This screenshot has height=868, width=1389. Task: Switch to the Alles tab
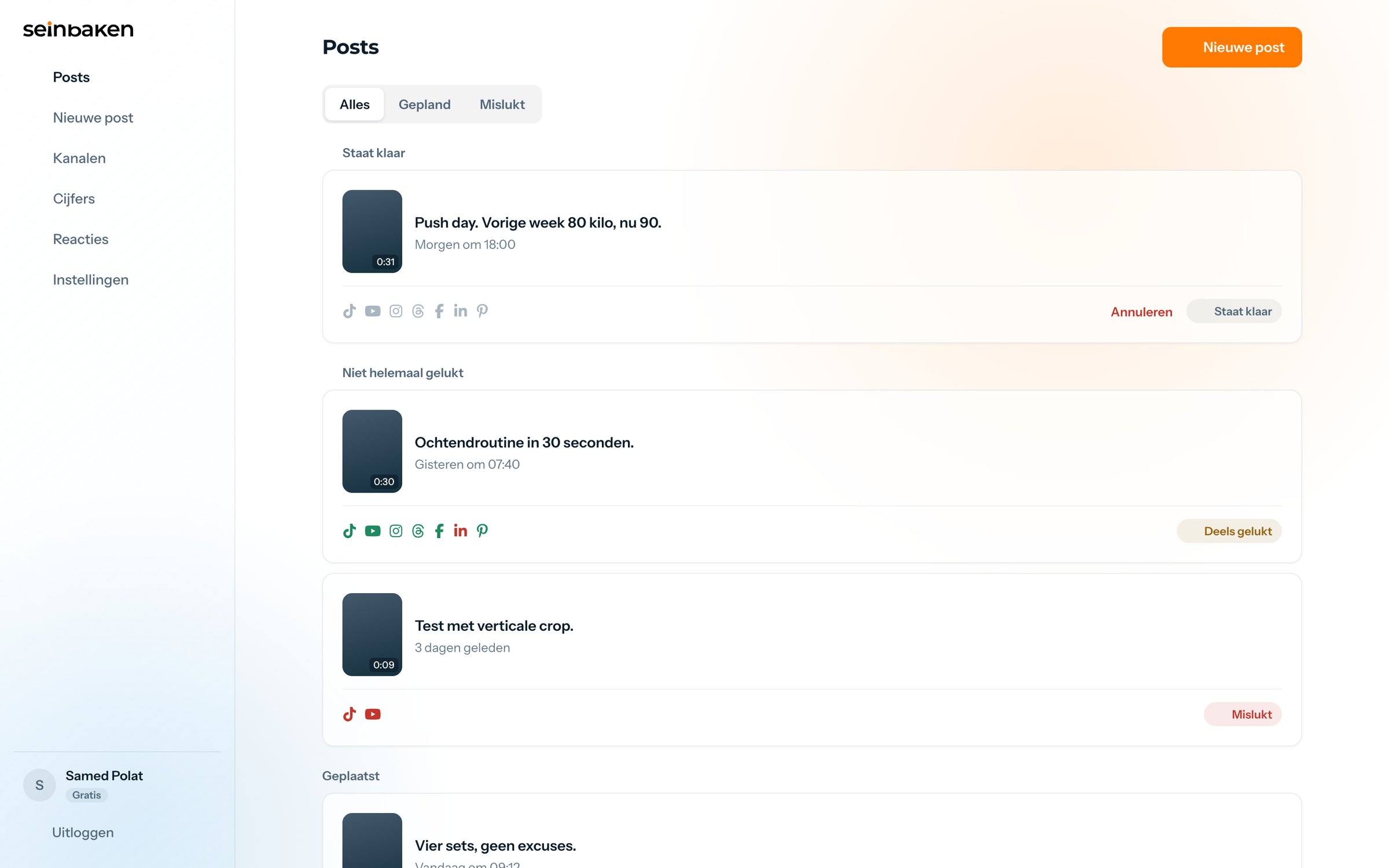pyautogui.click(x=354, y=104)
